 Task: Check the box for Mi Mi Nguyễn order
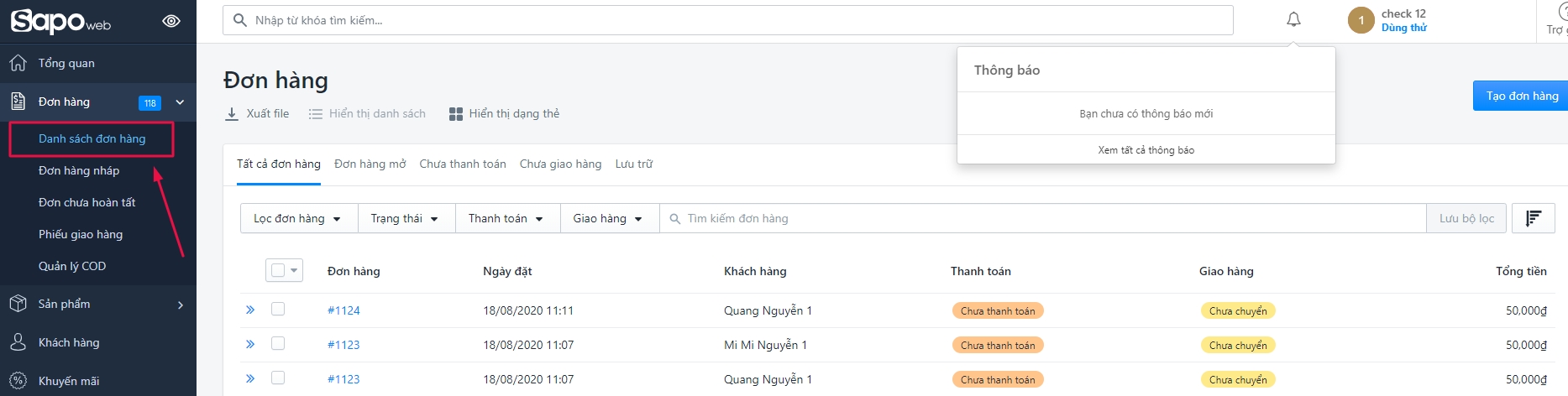278,344
